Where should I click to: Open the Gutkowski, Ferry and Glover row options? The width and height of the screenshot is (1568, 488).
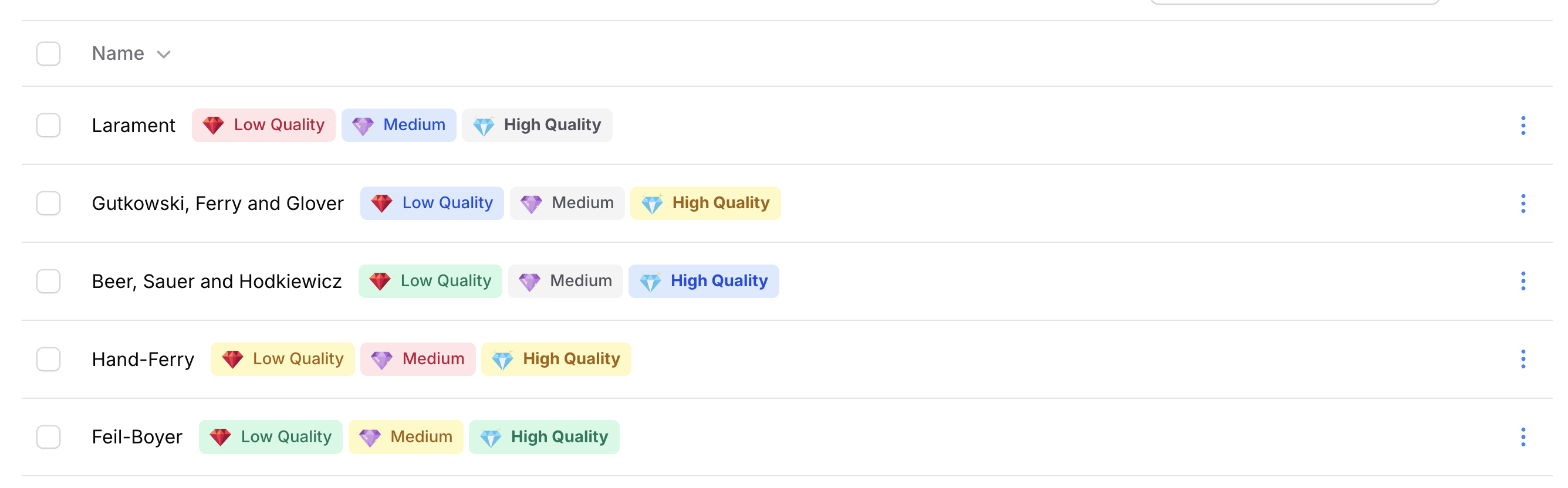(x=1522, y=203)
